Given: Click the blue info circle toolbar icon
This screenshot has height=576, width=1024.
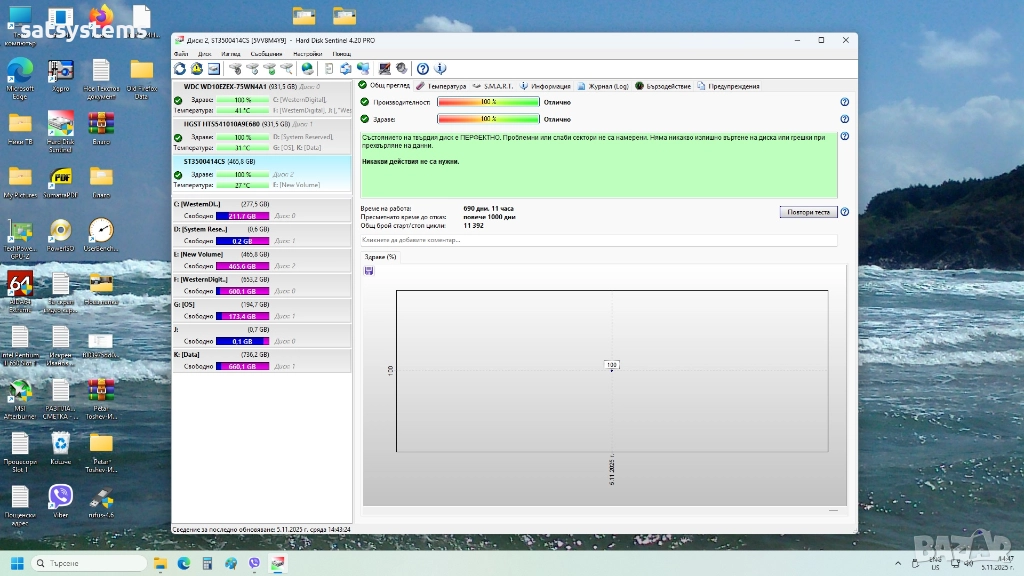Looking at the screenshot, I should (440, 68).
